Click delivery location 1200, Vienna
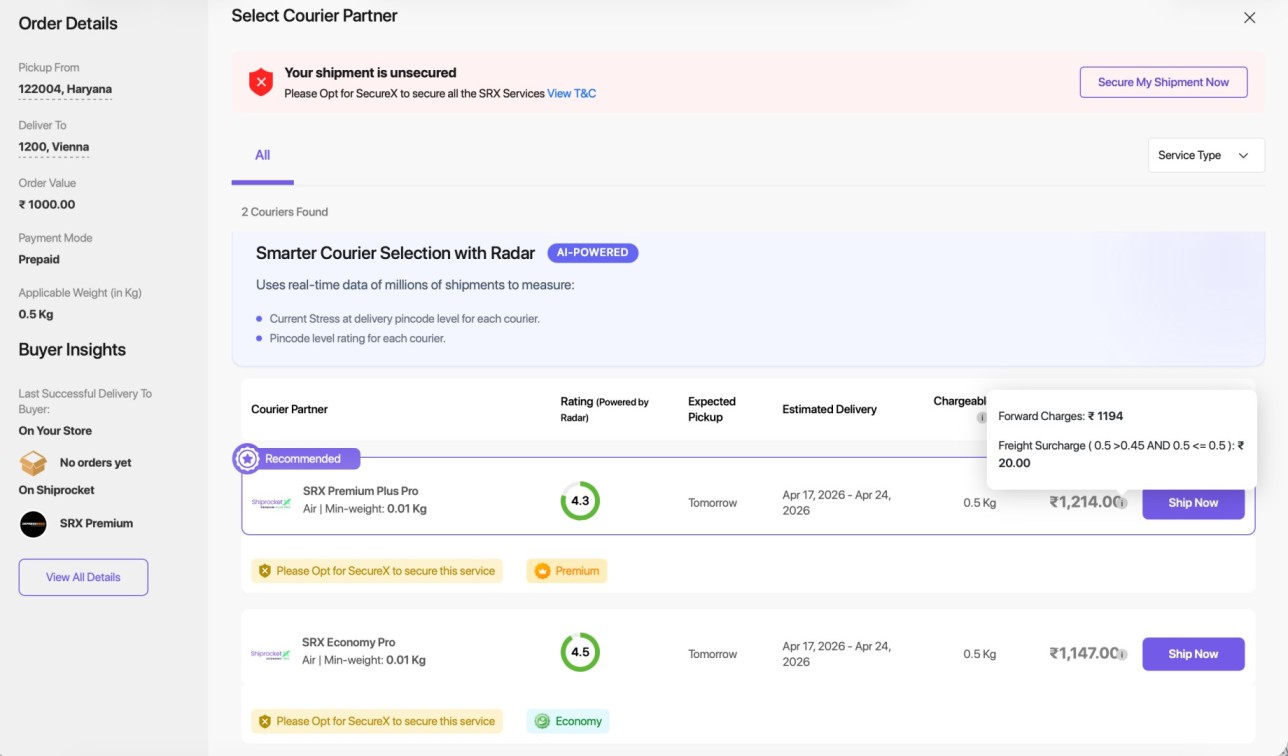This screenshot has width=1288, height=756. [x=54, y=147]
